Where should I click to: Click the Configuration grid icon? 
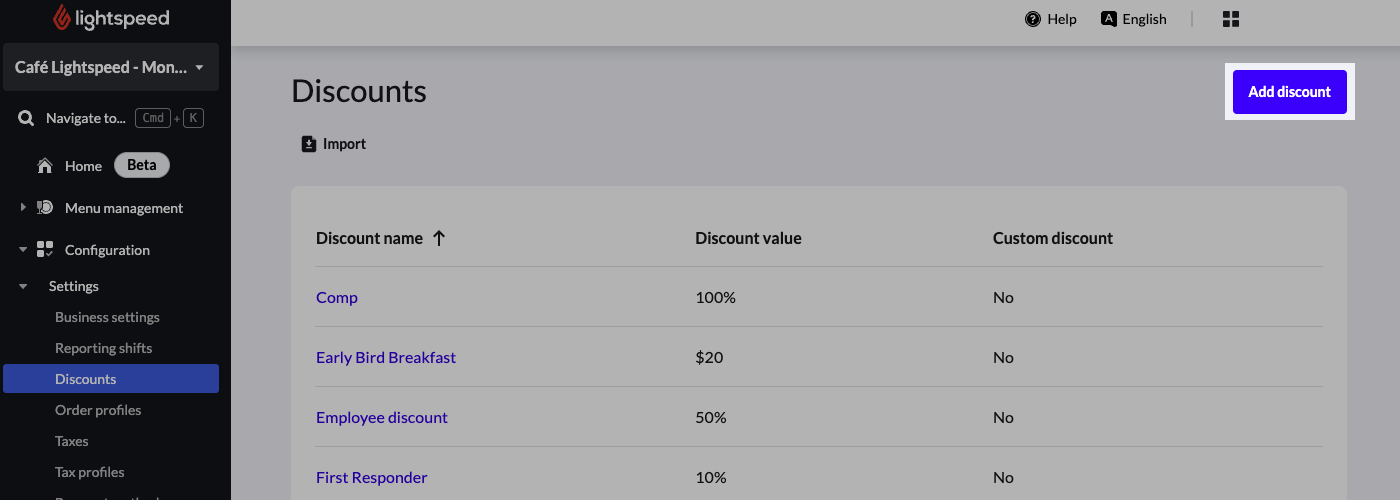point(45,250)
